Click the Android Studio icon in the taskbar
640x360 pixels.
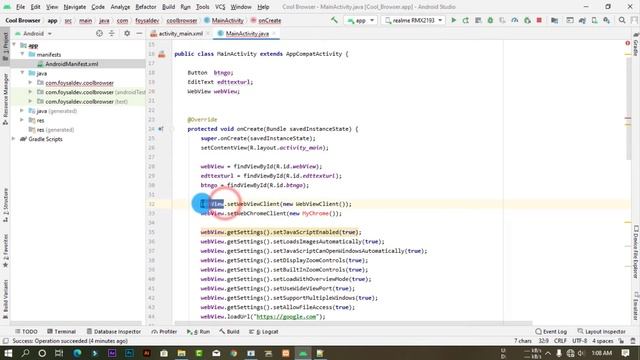pyautogui.click(x=303, y=353)
